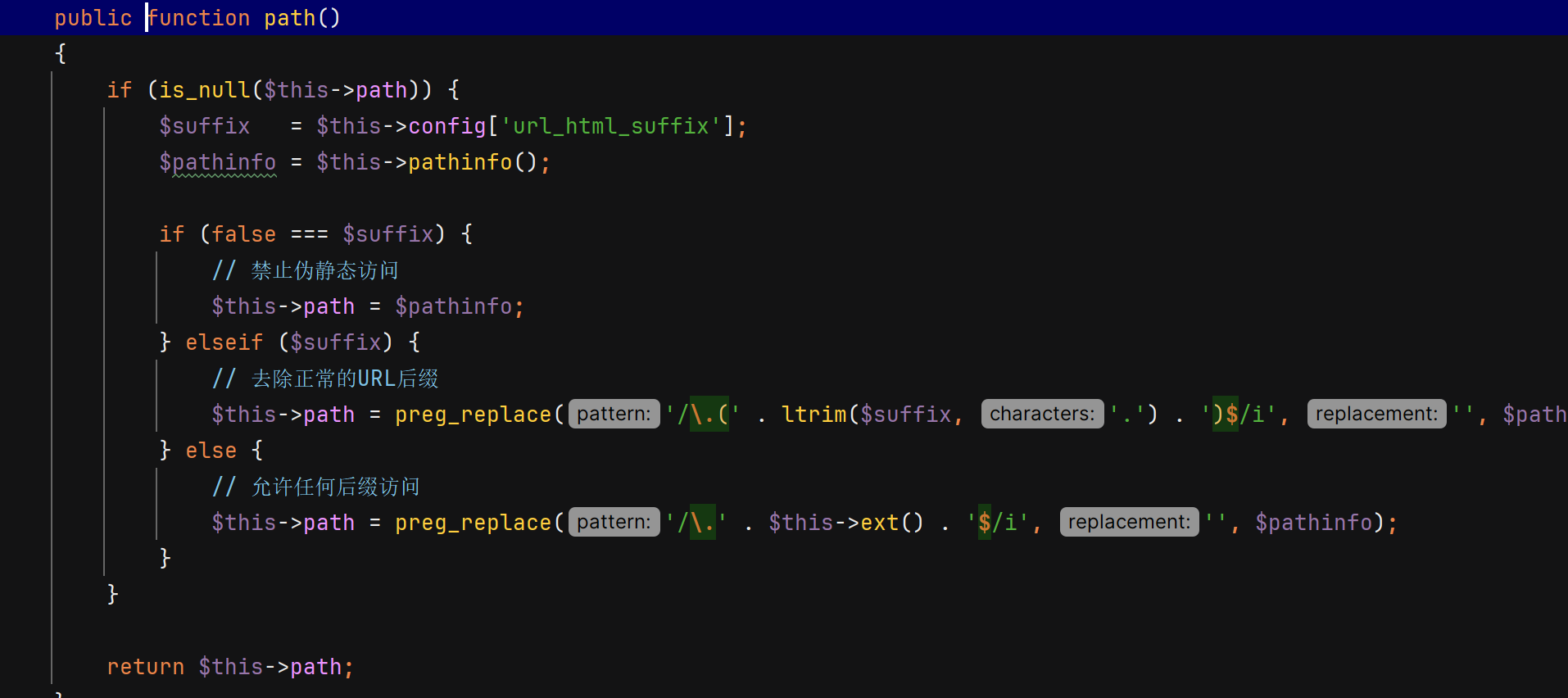Screen dimensions: 1568x698
Task: Click the comment "去除正常的URL后缀"
Action: coord(344,378)
